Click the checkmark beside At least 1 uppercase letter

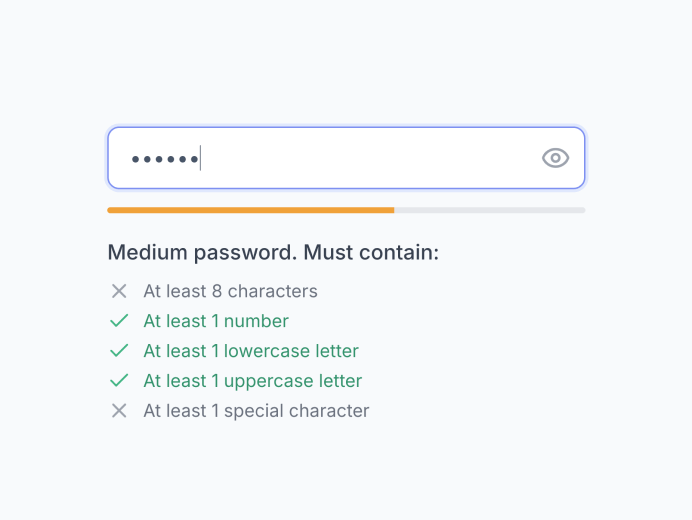(119, 381)
